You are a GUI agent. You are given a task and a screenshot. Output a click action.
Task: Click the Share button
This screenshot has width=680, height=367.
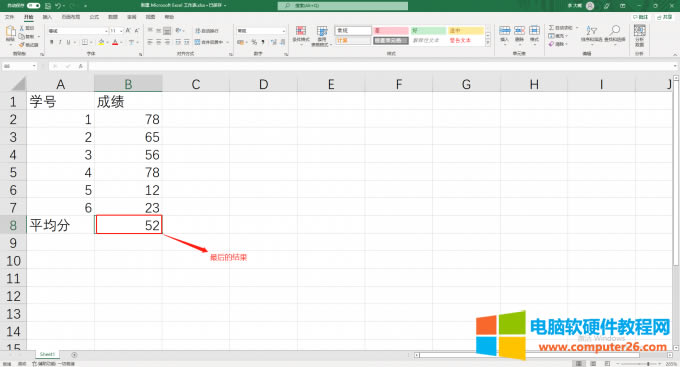coord(664,17)
